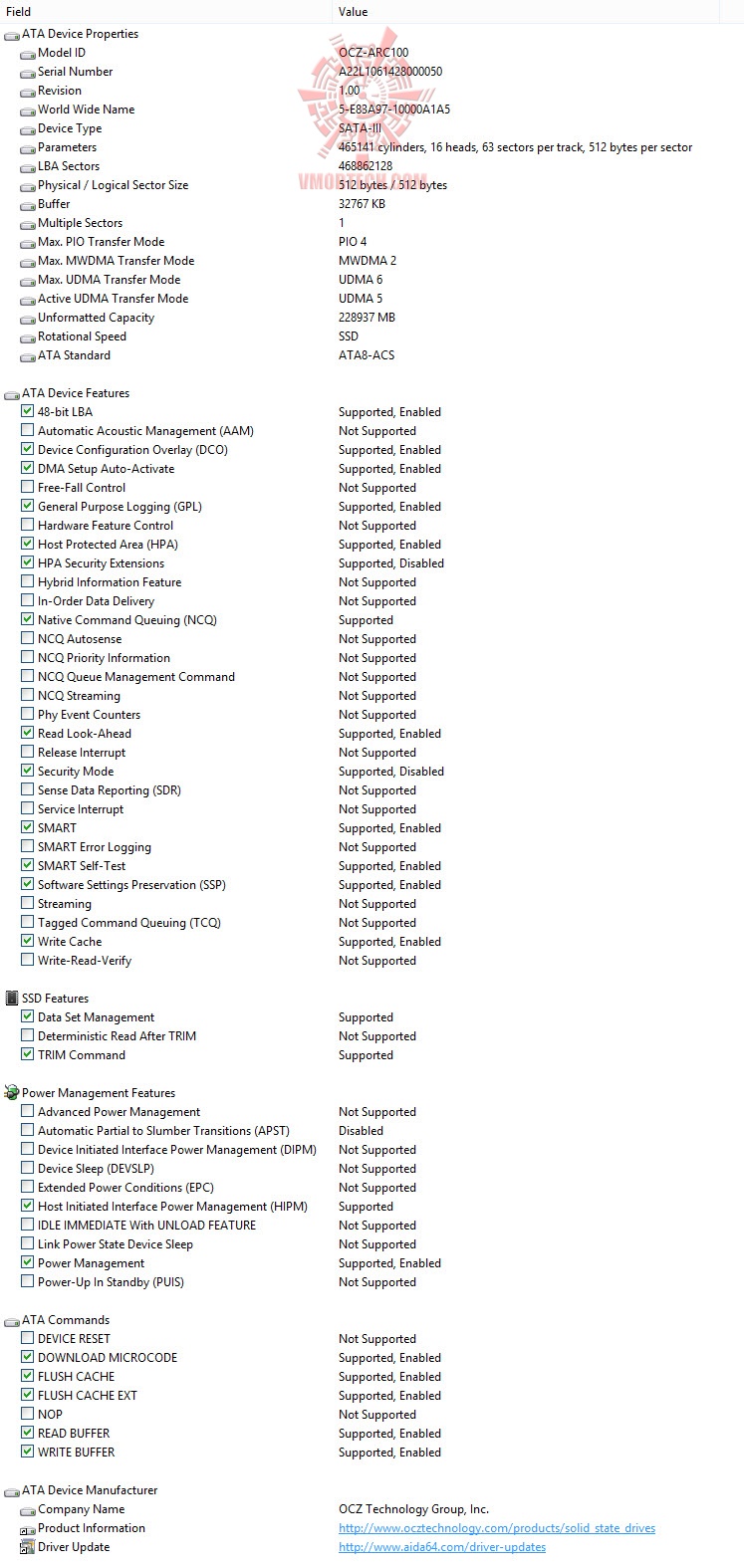Click the drive icon beside Device Type
Viewport: 744px width, 1568px height.
[28, 128]
